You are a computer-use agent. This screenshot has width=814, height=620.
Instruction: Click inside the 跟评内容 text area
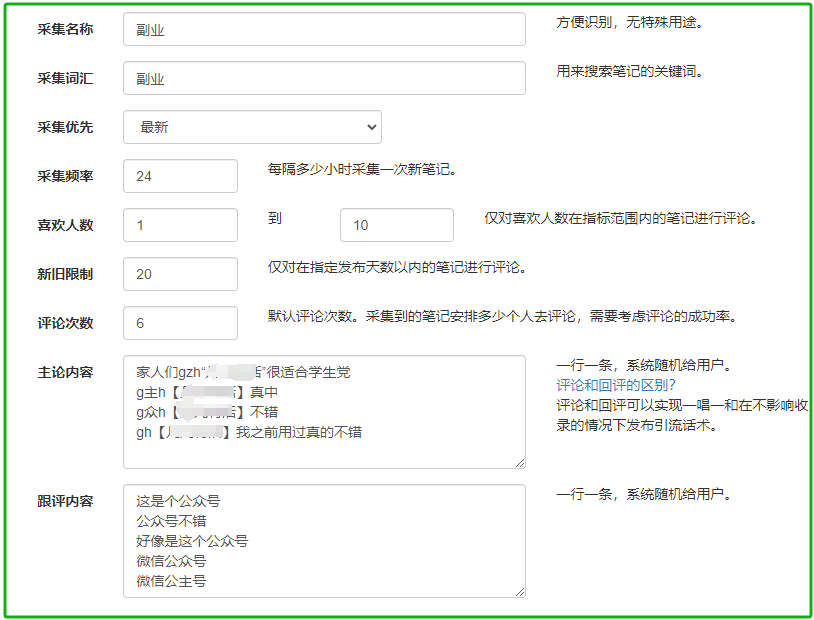point(324,541)
